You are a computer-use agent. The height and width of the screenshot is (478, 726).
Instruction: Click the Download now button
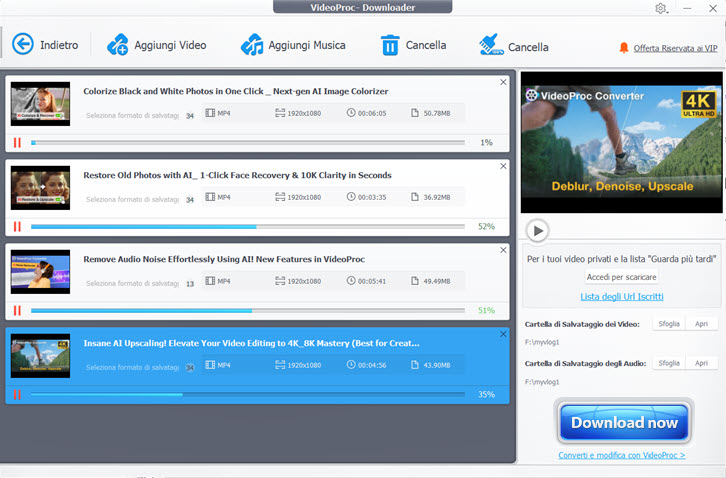coord(624,422)
